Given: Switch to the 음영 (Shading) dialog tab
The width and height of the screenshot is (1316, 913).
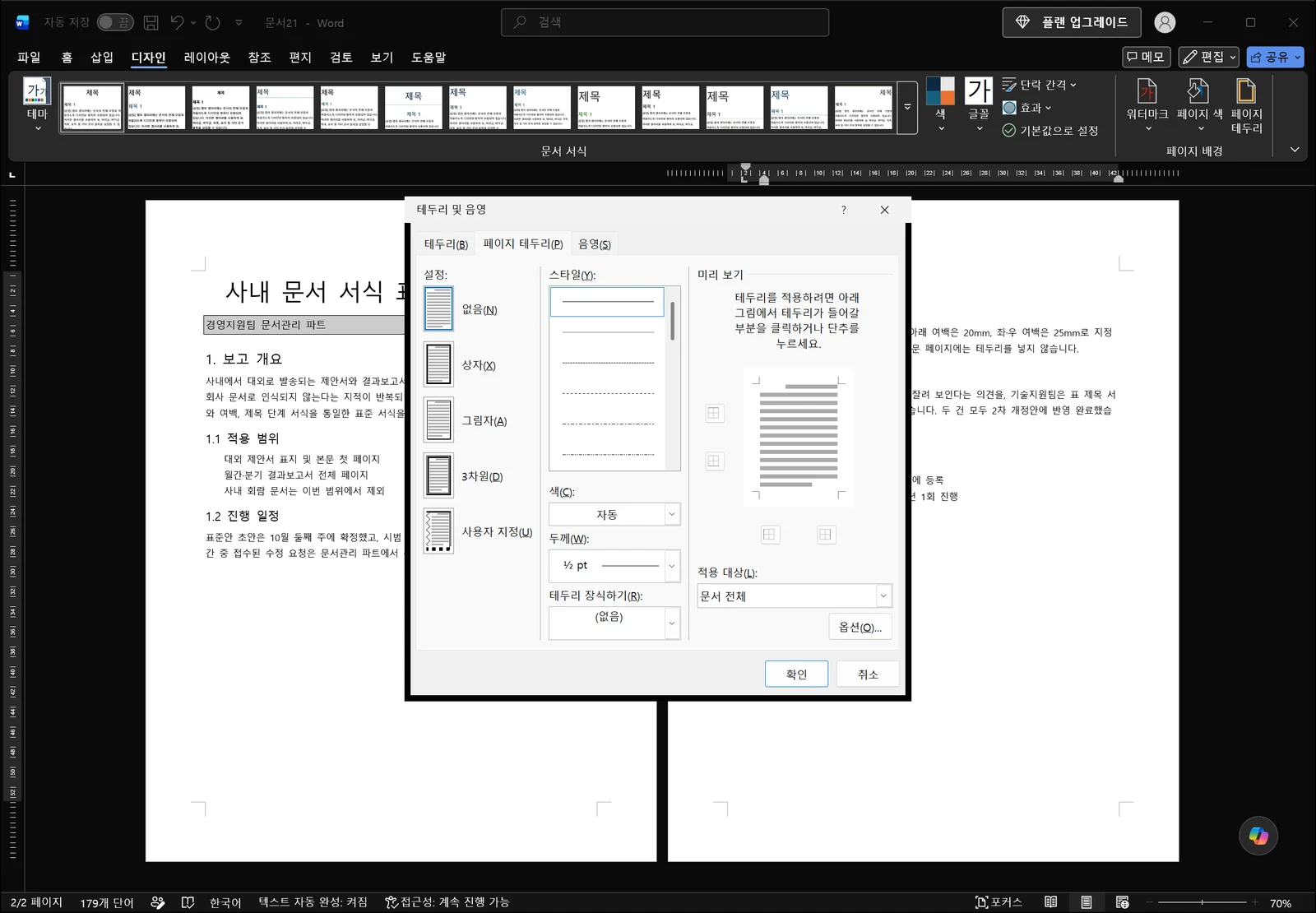Looking at the screenshot, I should click(x=594, y=244).
